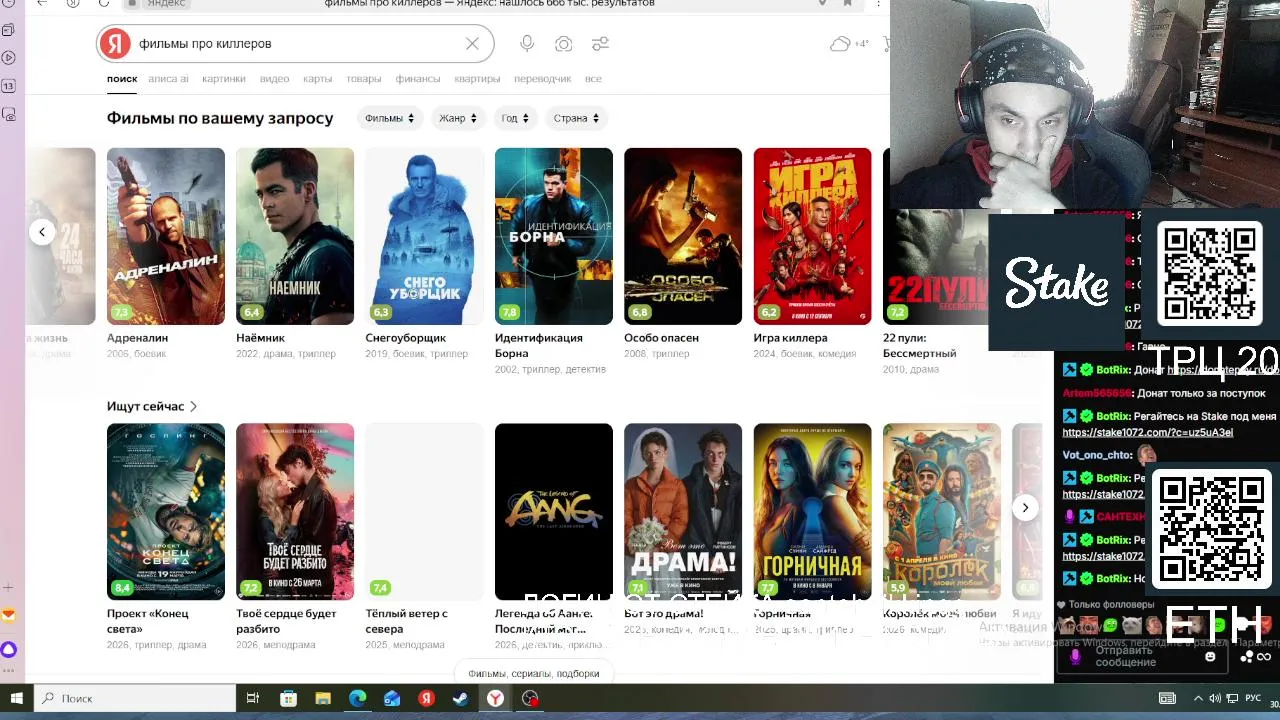The height and width of the screenshot is (720, 1280).
Task: Click the Yandex logo in search box
Action: click(115, 44)
